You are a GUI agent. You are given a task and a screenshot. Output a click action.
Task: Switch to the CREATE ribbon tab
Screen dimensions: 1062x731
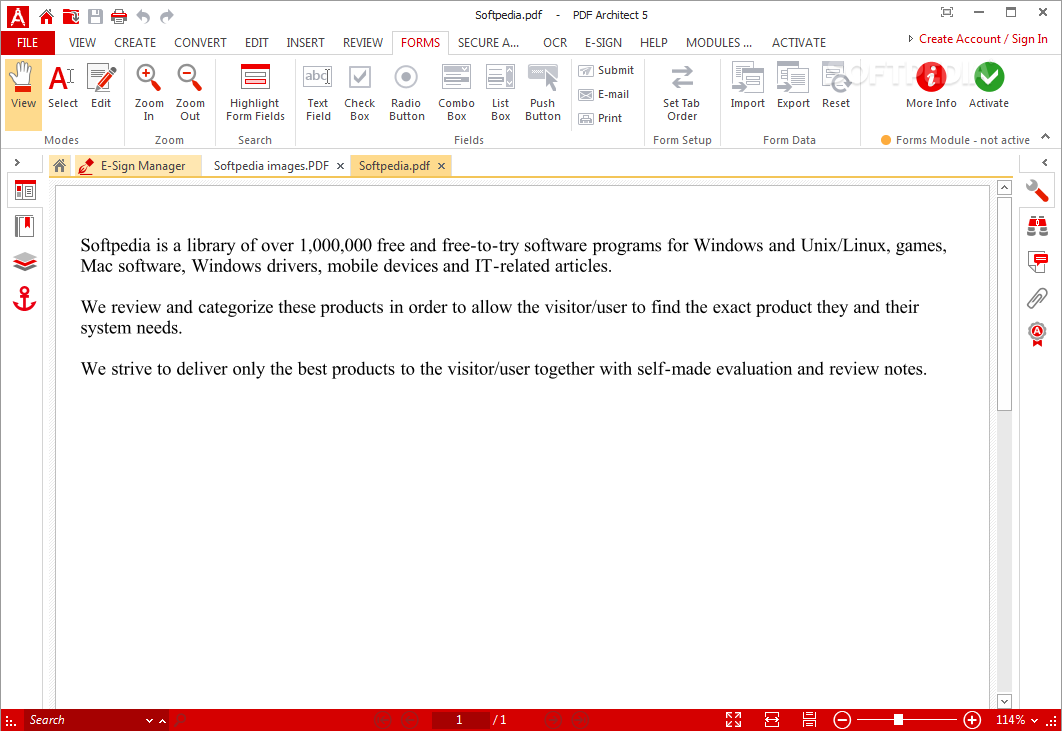coord(135,43)
